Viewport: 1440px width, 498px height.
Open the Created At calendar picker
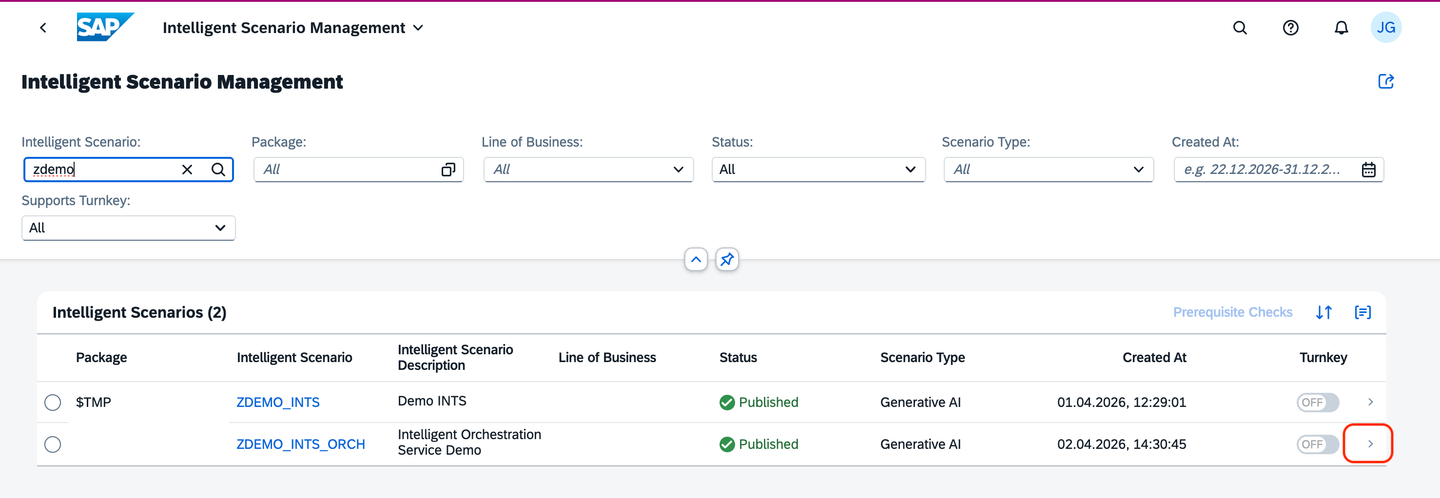tap(1369, 169)
